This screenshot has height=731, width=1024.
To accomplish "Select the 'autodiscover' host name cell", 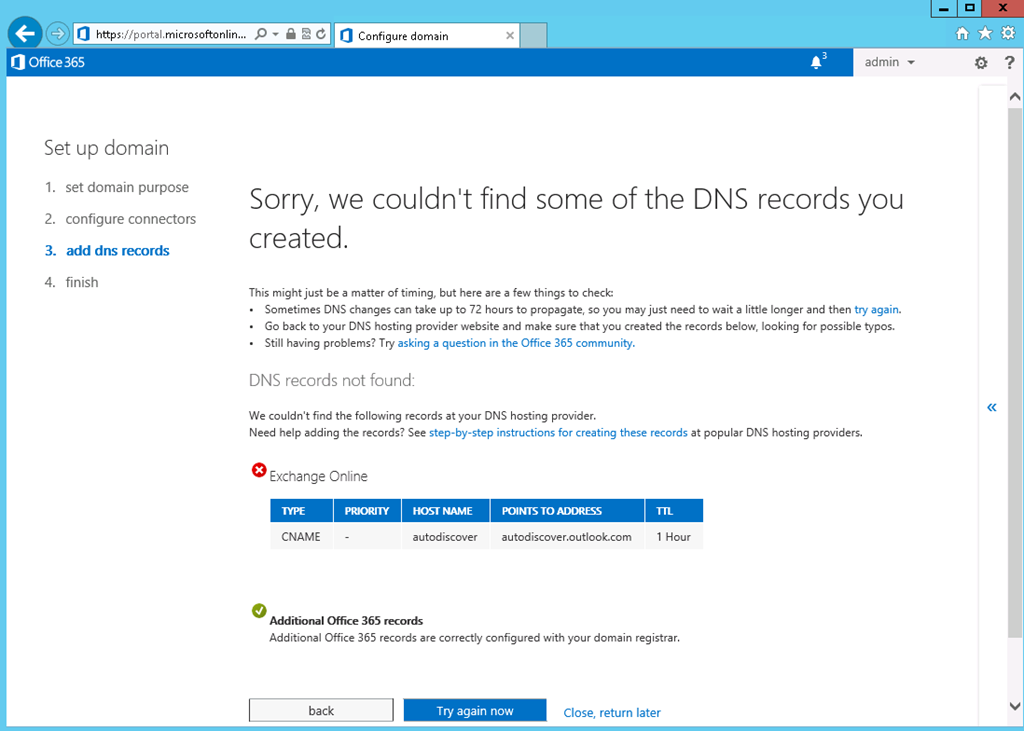I will click(x=445, y=537).
